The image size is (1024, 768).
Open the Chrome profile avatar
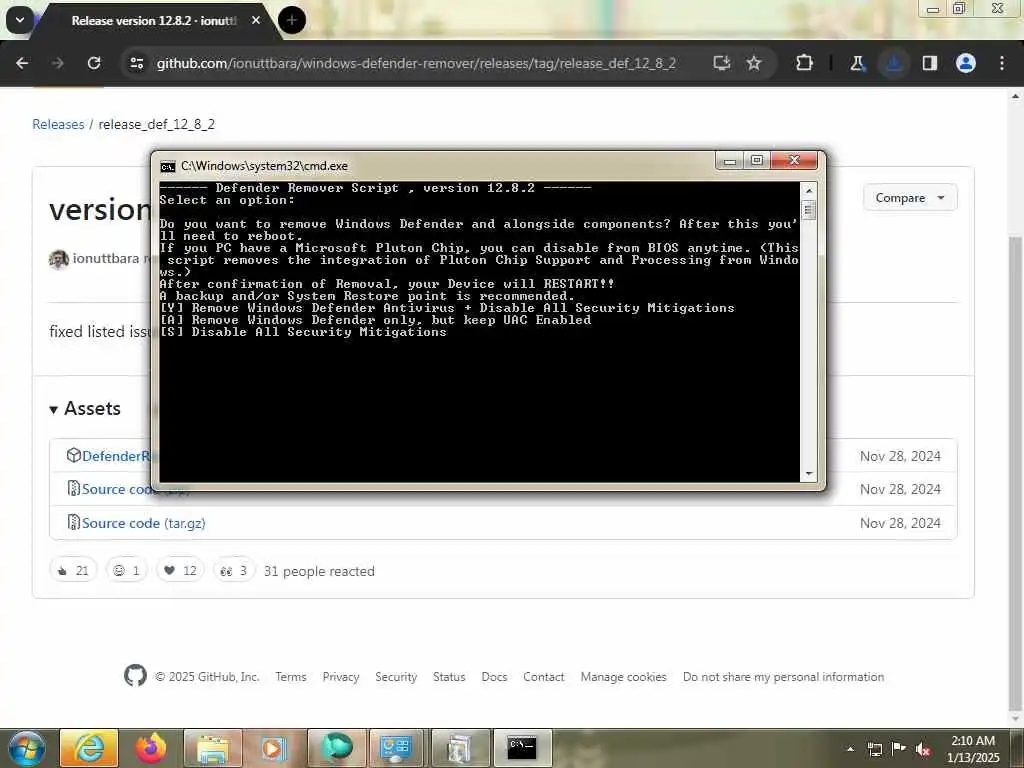click(966, 63)
